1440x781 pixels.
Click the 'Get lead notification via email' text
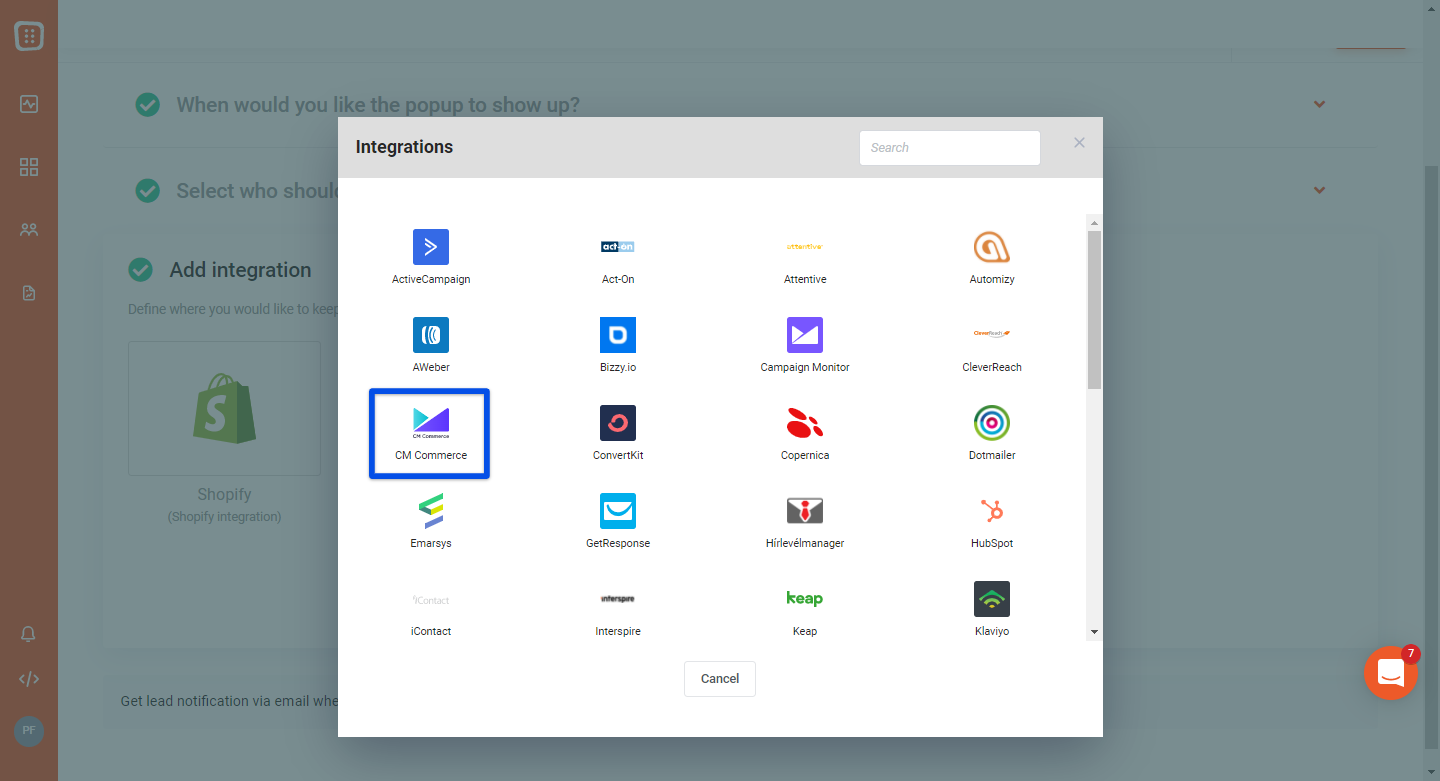(x=229, y=701)
